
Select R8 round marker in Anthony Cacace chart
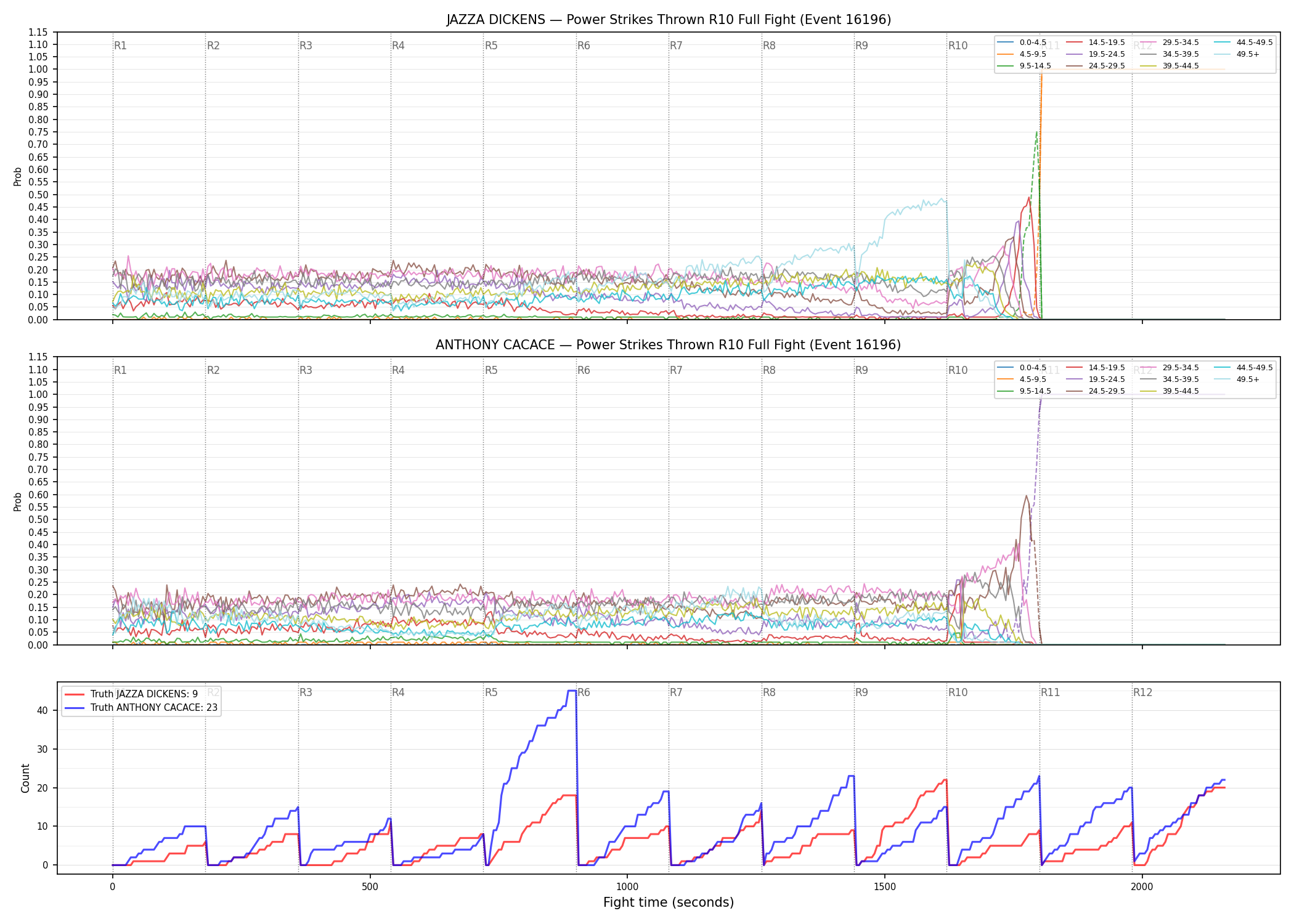click(x=769, y=370)
